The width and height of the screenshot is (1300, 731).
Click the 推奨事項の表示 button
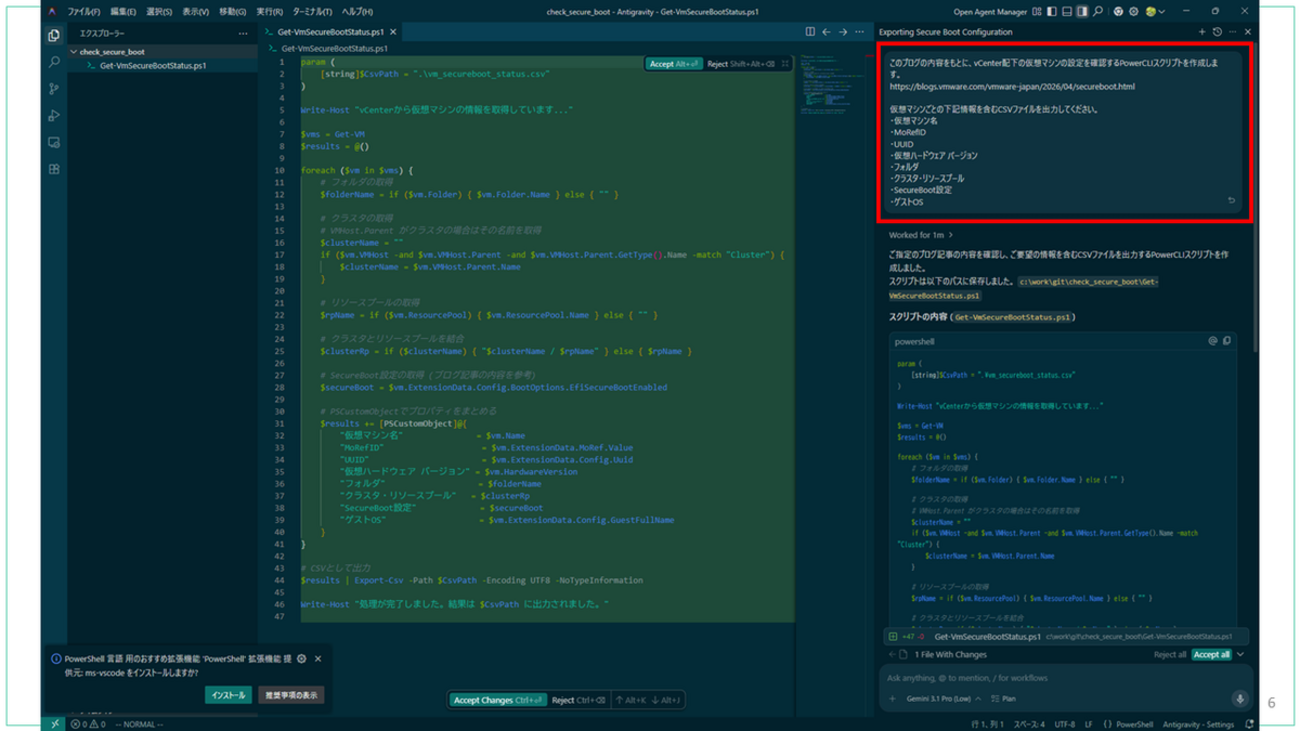pos(291,695)
